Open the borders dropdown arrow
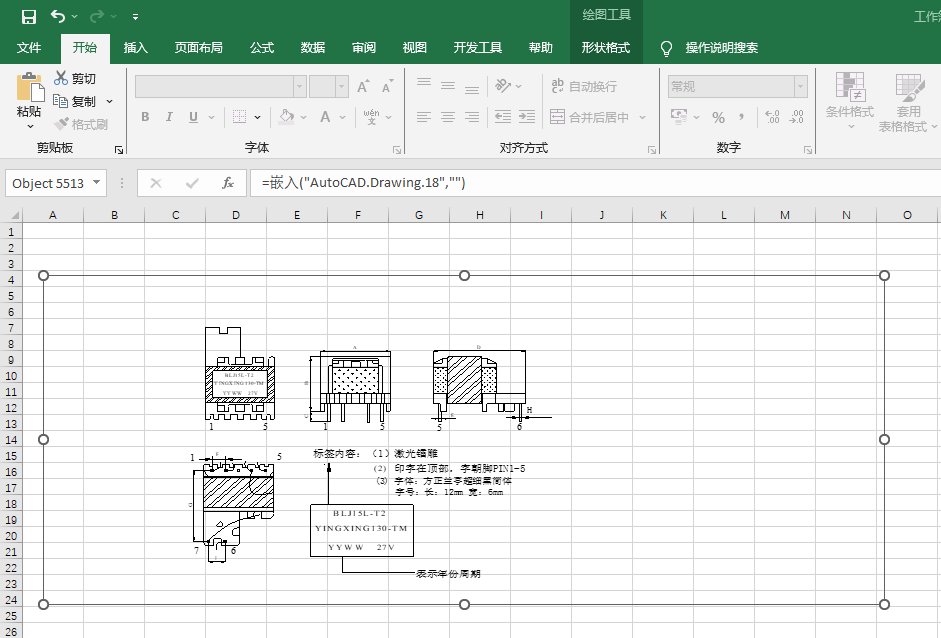 click(257, 118)
